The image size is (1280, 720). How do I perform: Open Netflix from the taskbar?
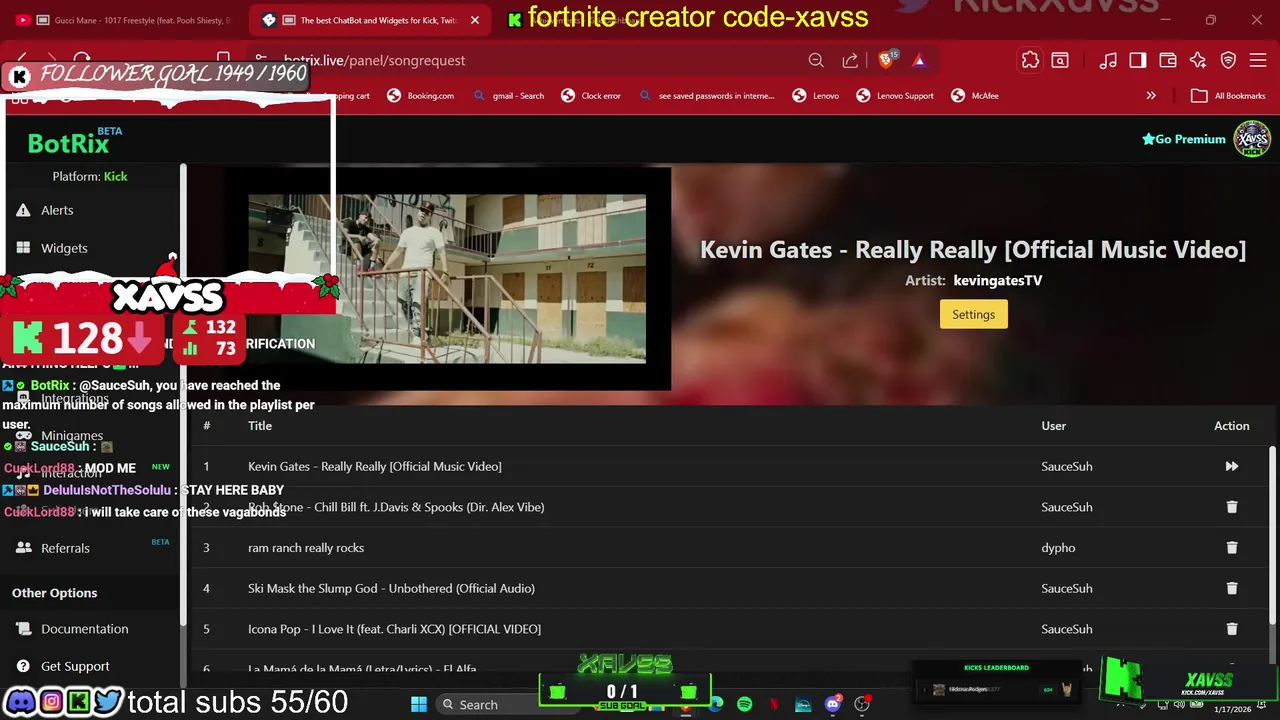pyautogui.click(x=774, y=704)
